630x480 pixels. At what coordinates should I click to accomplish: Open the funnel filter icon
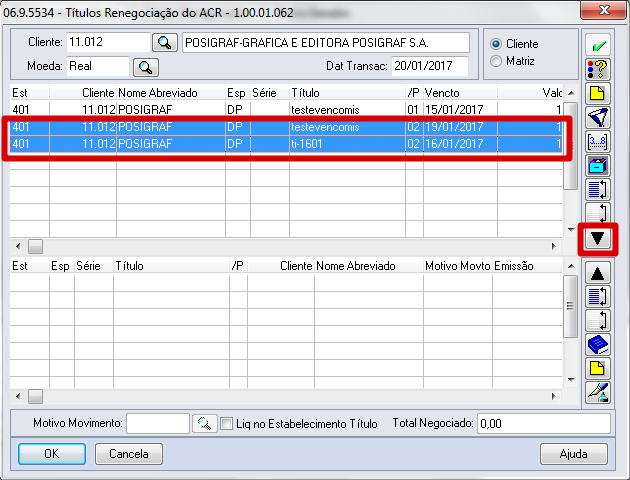[598, 117]
